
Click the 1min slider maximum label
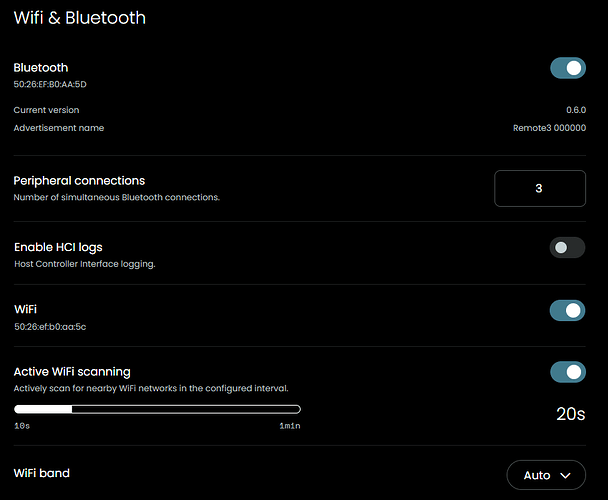pos(290,426)
